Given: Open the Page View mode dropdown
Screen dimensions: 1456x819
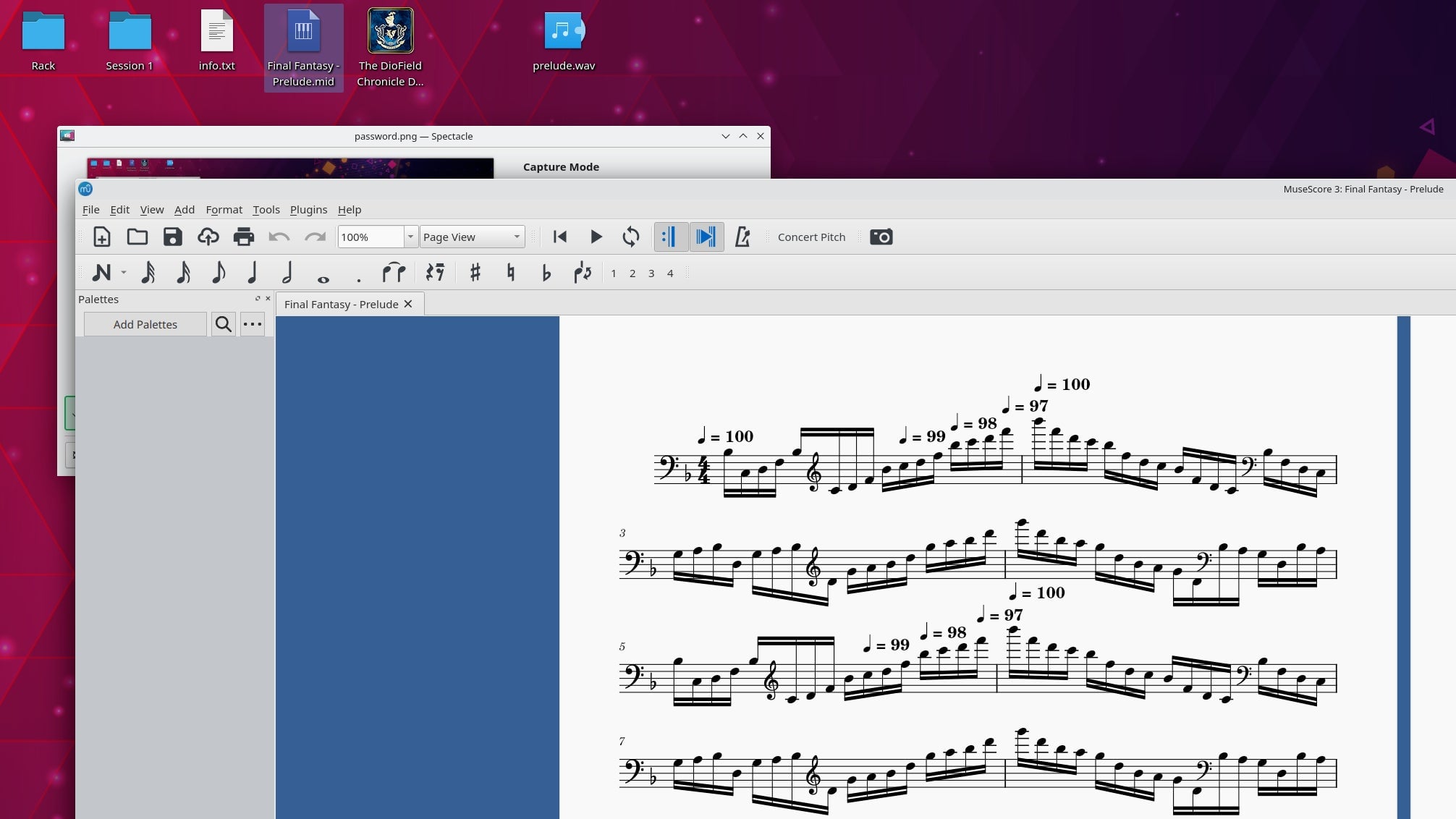Looking at the screenshot, I should click(472, 237).
